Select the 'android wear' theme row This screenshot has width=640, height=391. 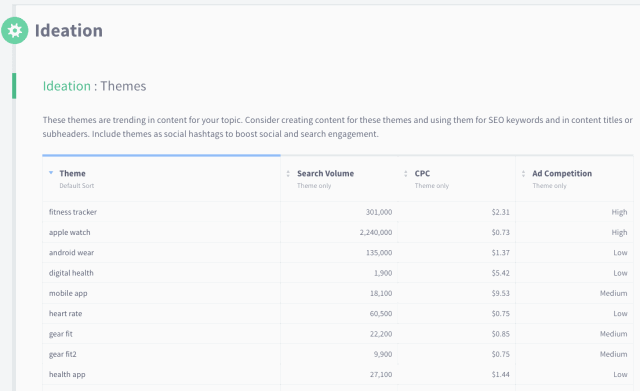pos(338,253)
